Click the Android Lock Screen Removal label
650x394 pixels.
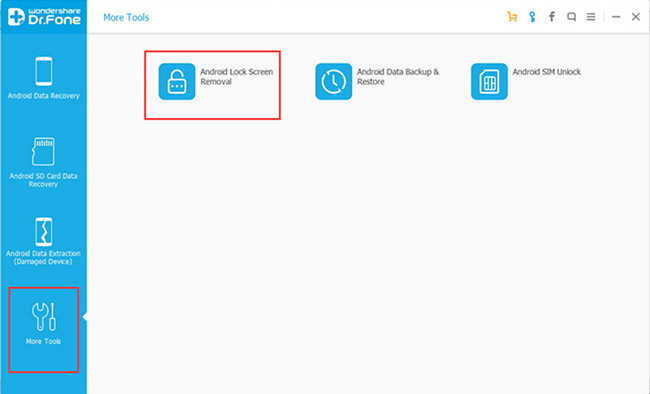click(x=237, y=77)
